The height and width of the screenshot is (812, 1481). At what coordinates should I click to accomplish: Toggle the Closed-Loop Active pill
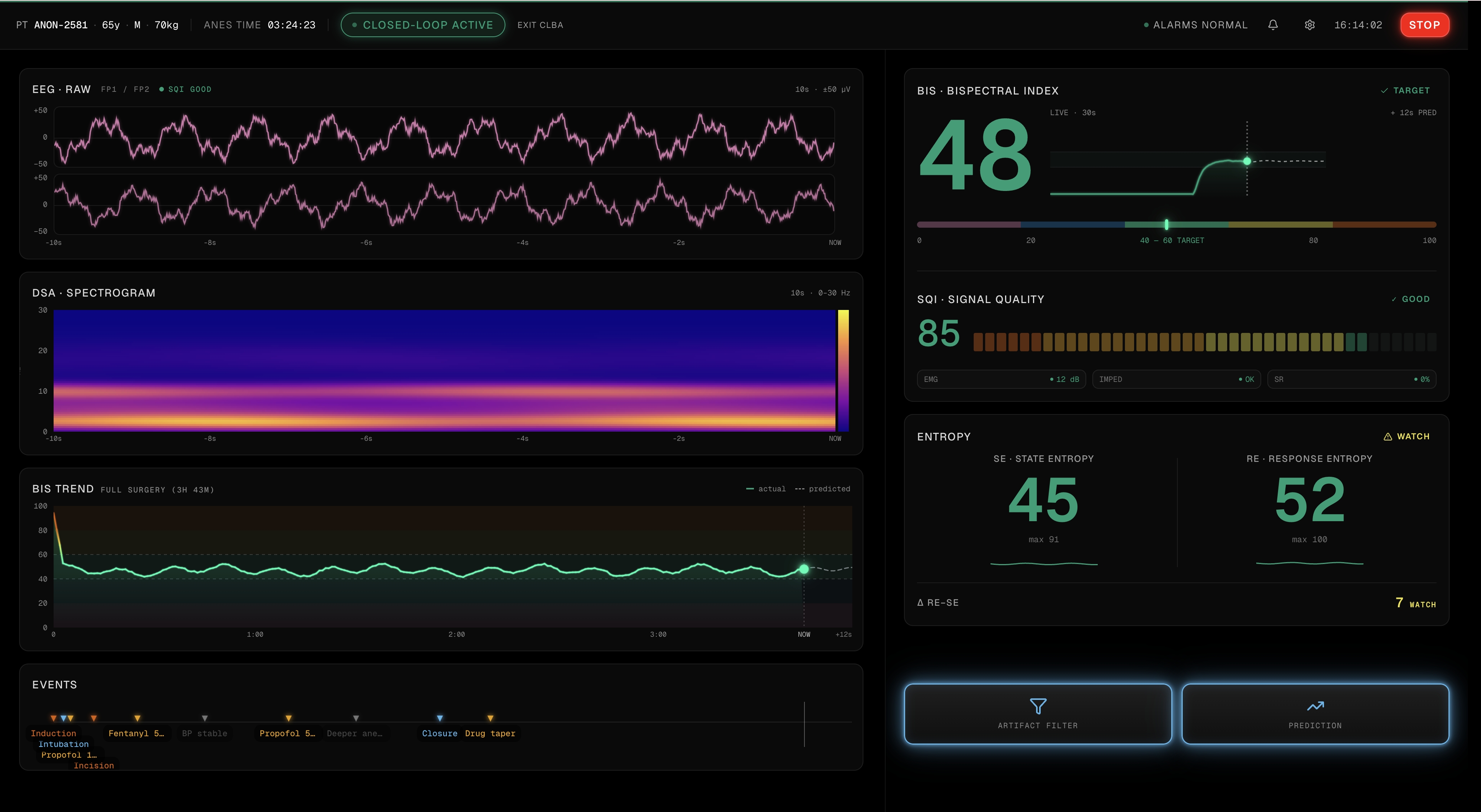click(423, 25)
